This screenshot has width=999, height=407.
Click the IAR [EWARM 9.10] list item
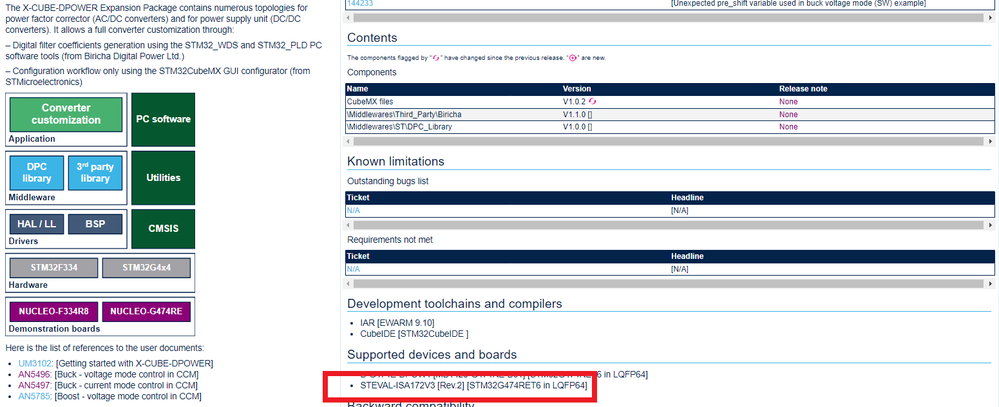click(x=397, y=323)
